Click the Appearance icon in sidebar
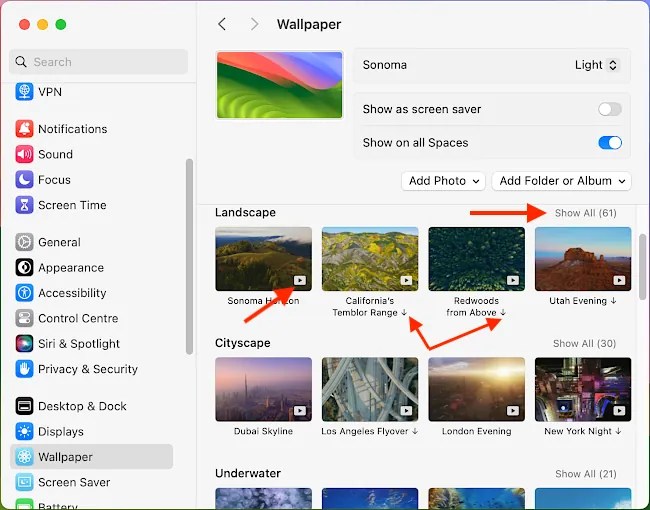Viewport: 650px width, 510px height. click(x=24, y=267)
